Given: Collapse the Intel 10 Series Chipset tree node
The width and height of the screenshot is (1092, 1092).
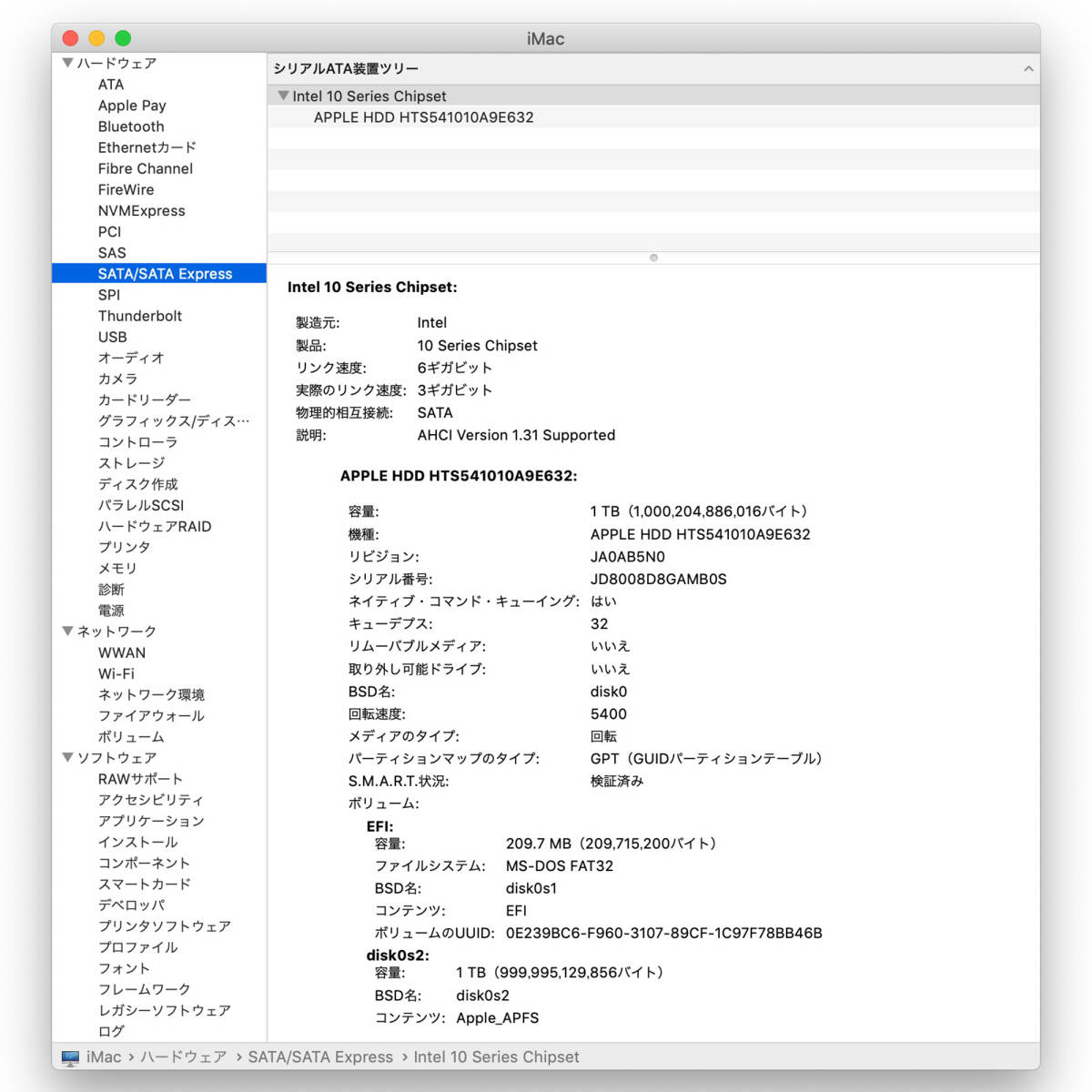Looking at the screenshot, I should click(x=283, y=96).
